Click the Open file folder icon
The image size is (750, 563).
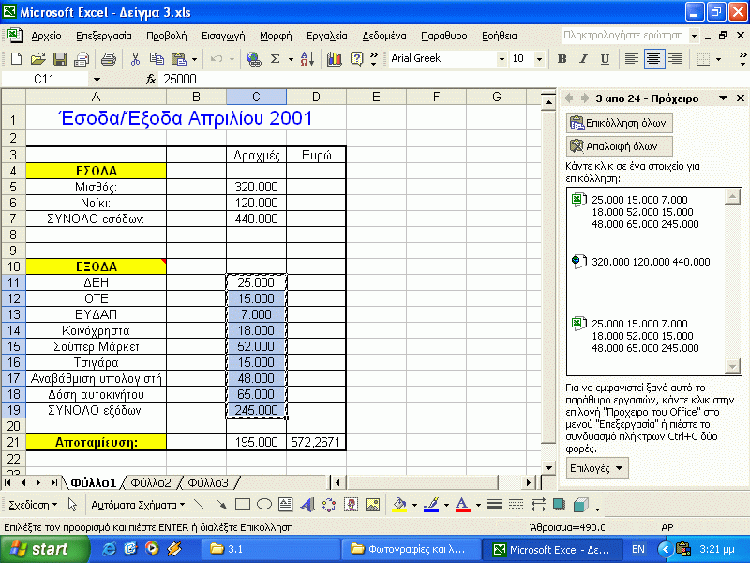click(x=37, y=59)
